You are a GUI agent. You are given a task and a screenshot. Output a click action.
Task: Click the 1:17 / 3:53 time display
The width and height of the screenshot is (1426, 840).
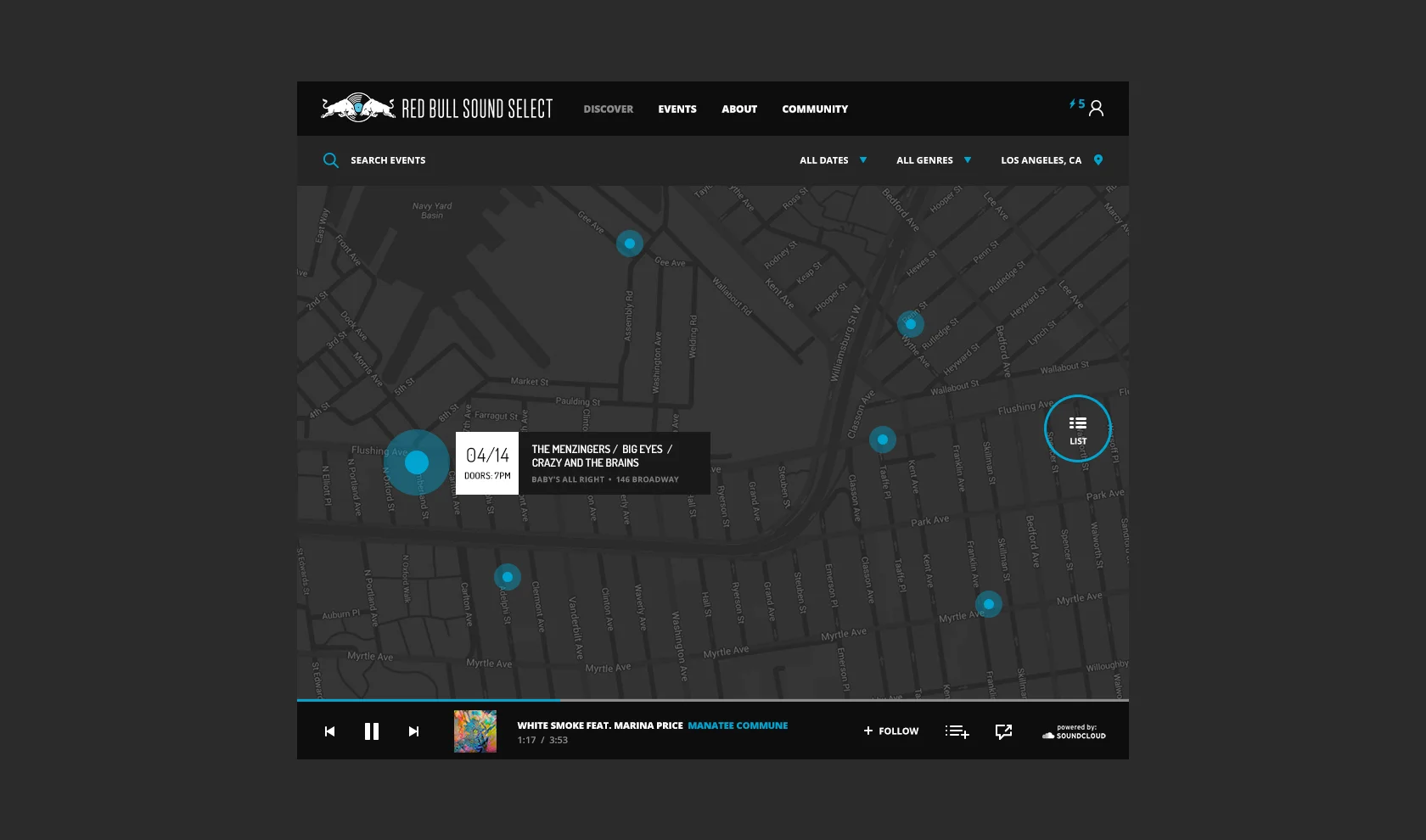point(542,740)
